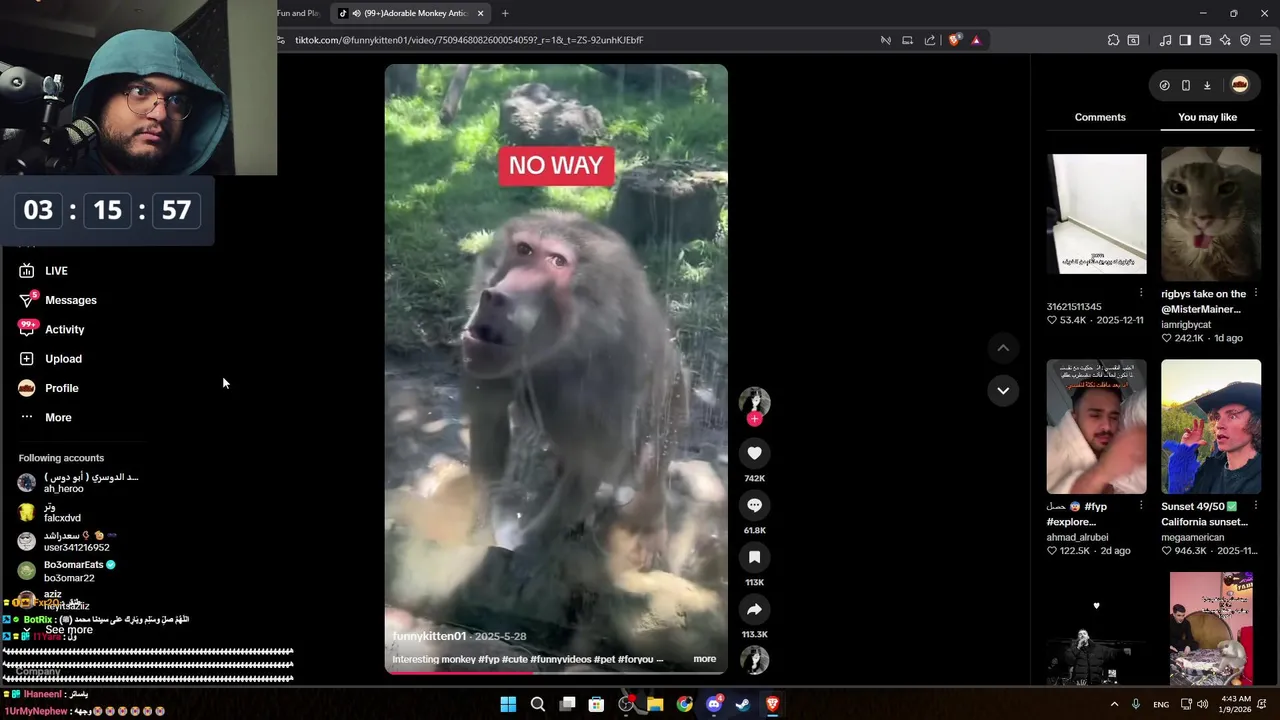Open options for the 31621511345 video

click(1141, 293)
